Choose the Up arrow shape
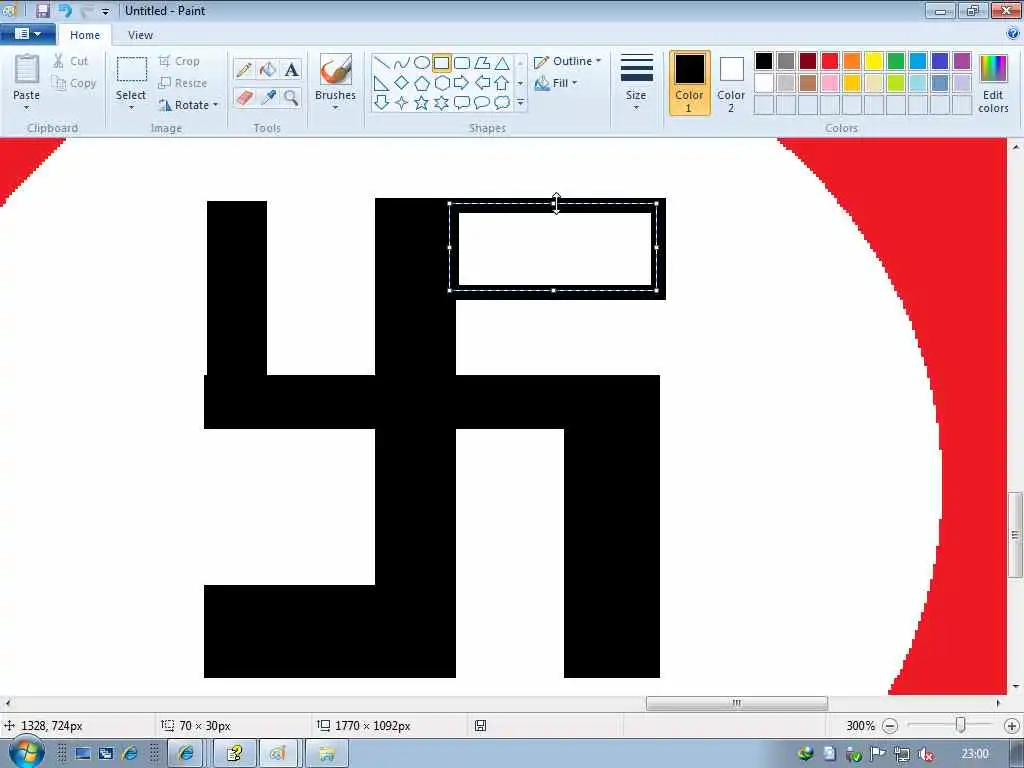 point(502,83)
